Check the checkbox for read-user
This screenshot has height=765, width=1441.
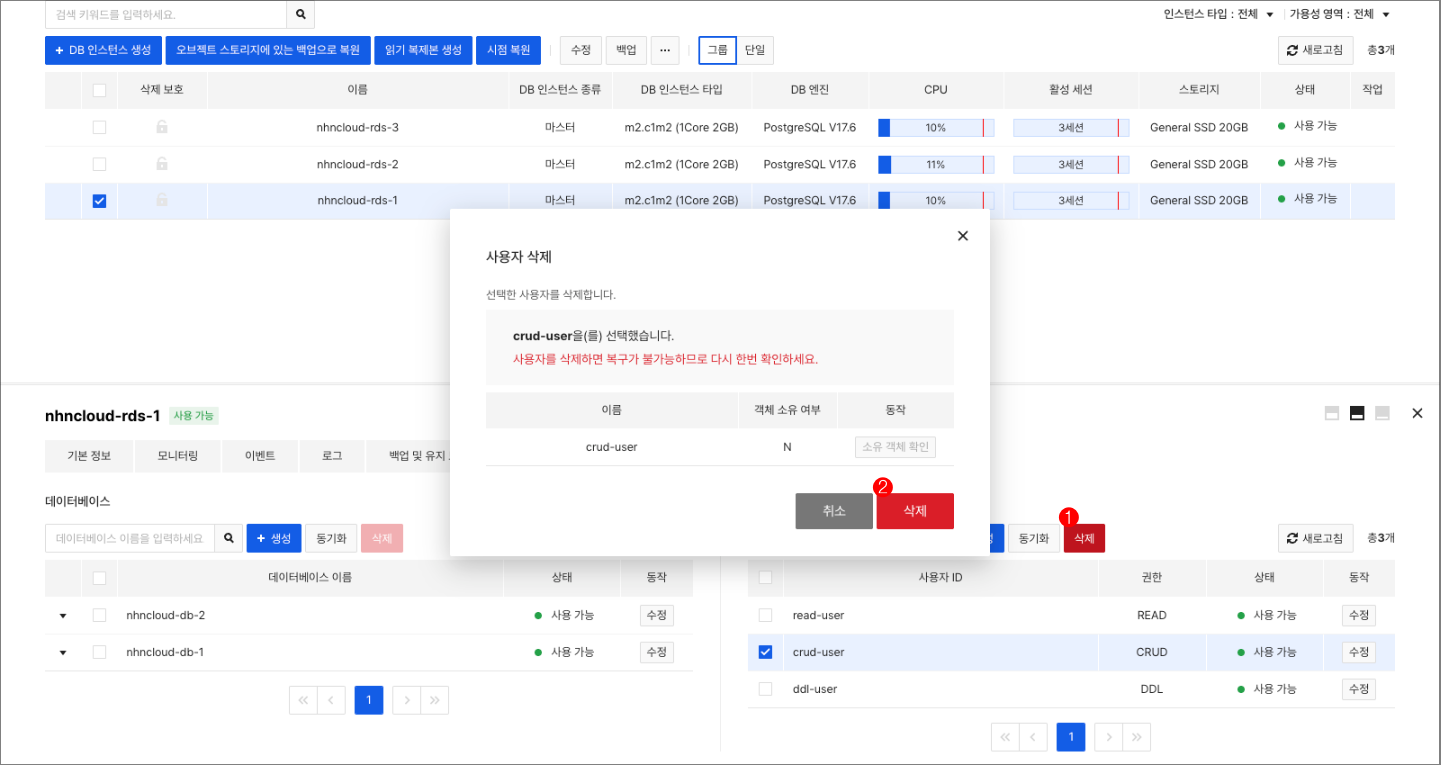[765, 615]
